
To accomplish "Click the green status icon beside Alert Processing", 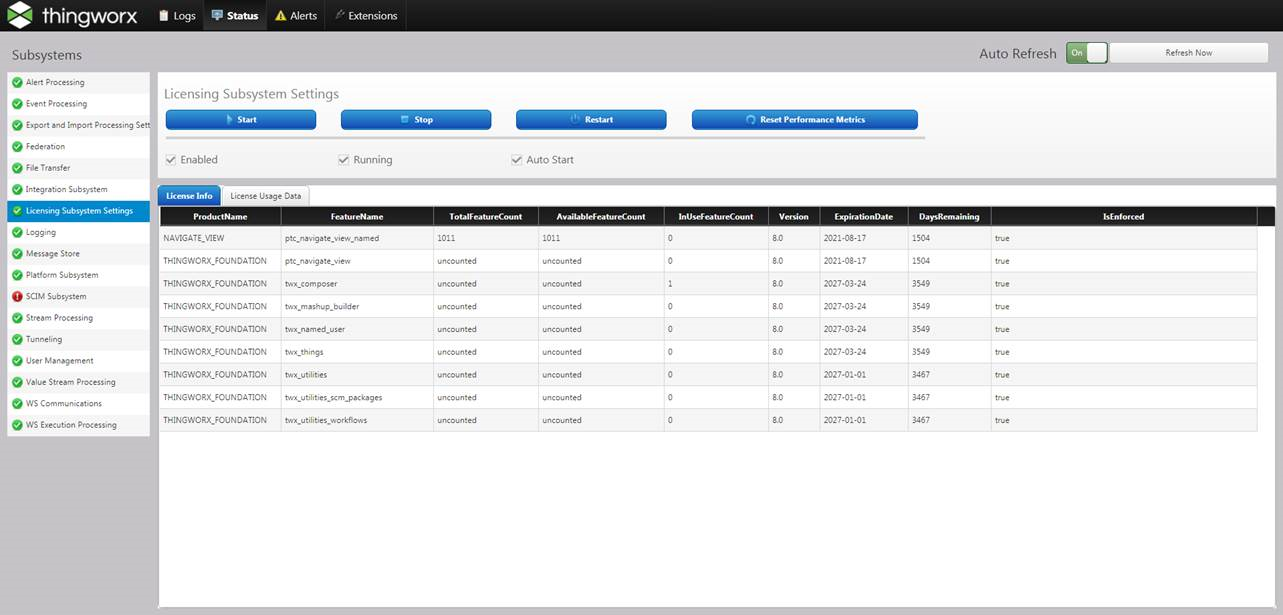I will point(17,82).
